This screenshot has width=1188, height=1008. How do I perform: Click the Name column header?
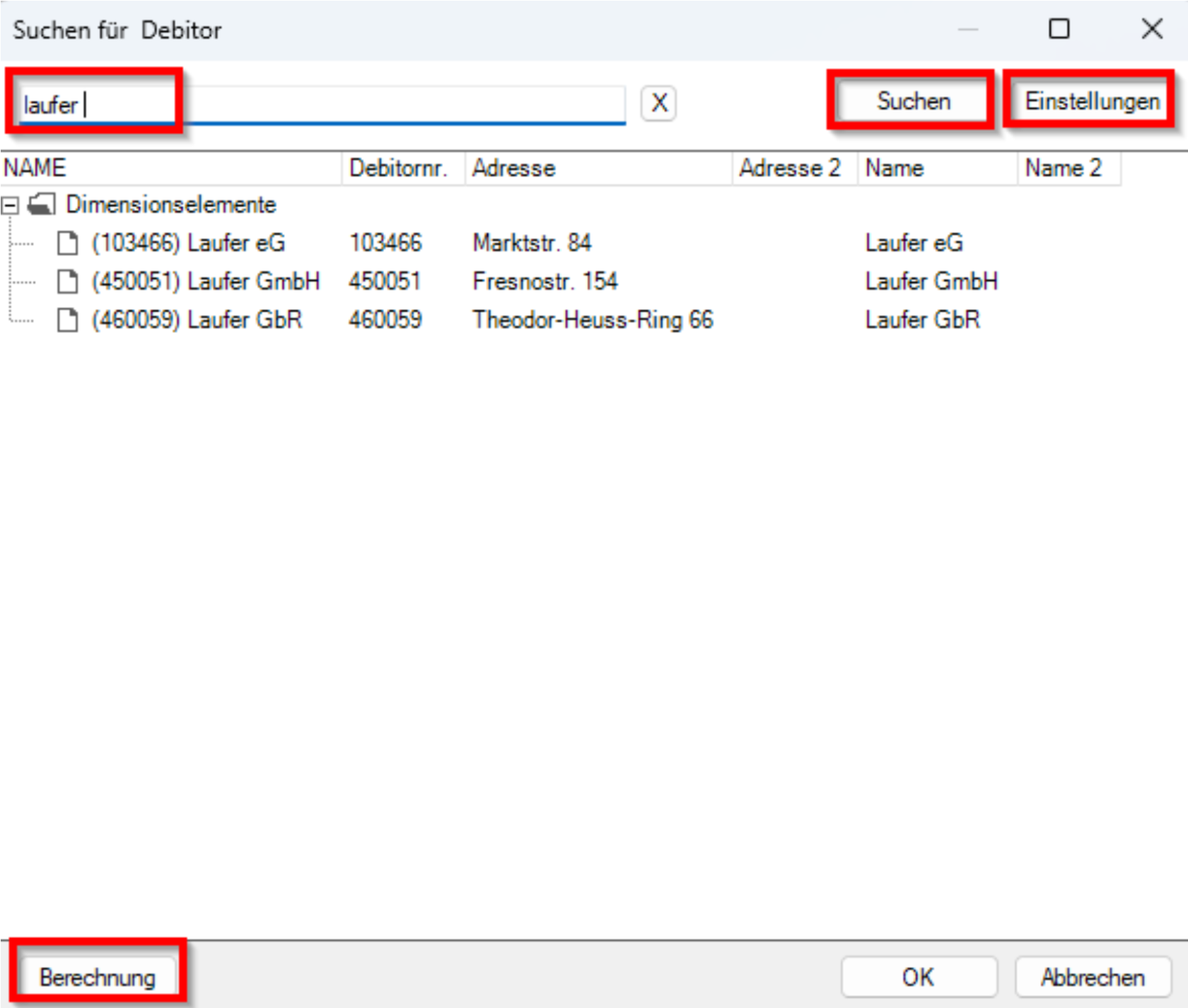point(938,168)
